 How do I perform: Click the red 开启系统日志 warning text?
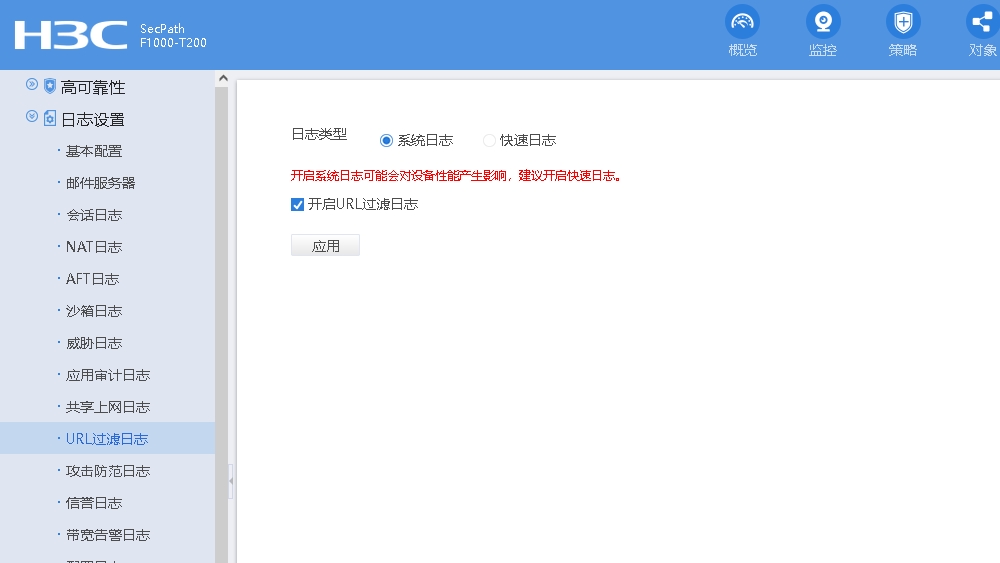[x=456, y=175]
